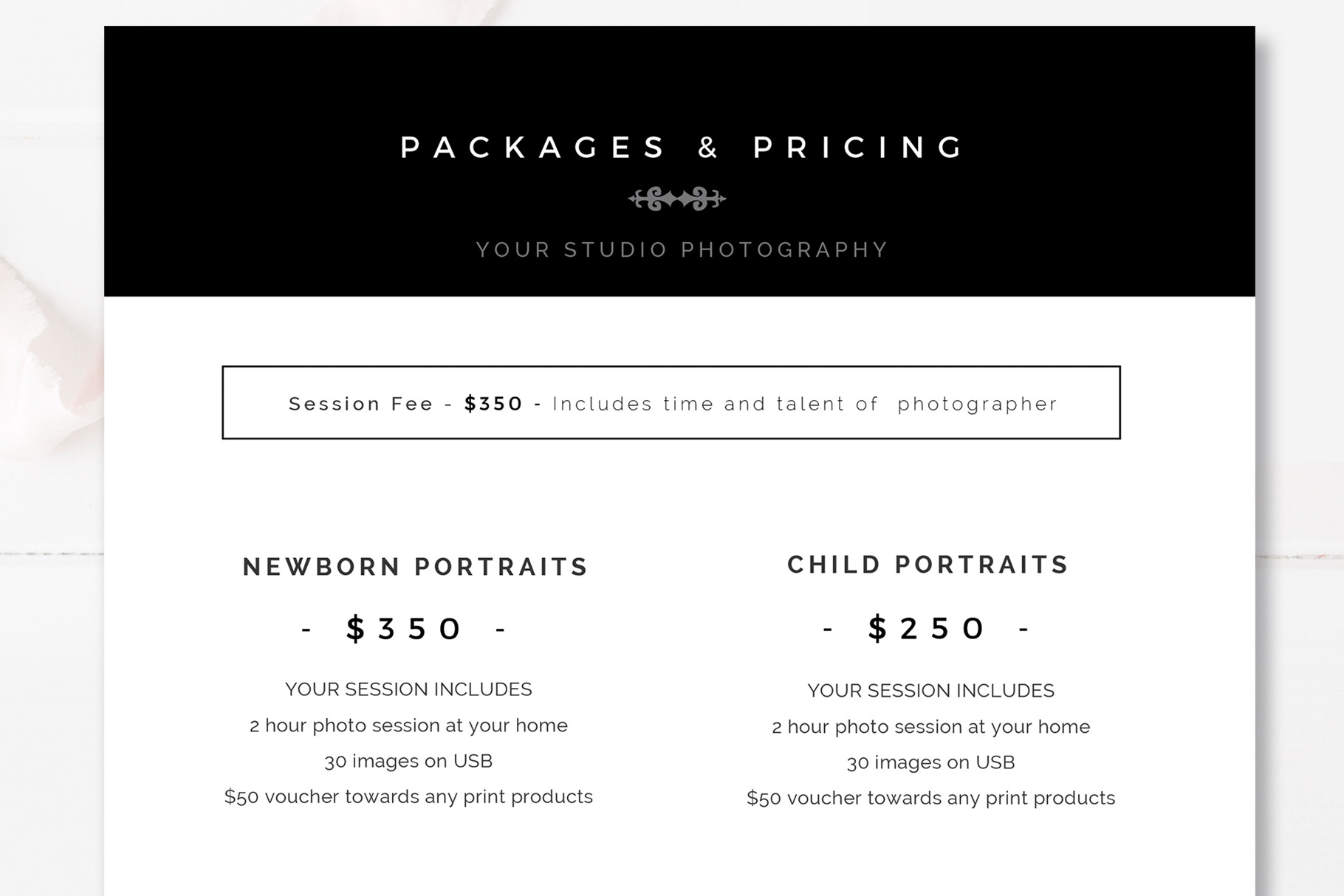The width and height of the screenshot is (1344, 896).
Task: Click the Session Fee label
Action: pyautogui.click(x=360, y=404)
